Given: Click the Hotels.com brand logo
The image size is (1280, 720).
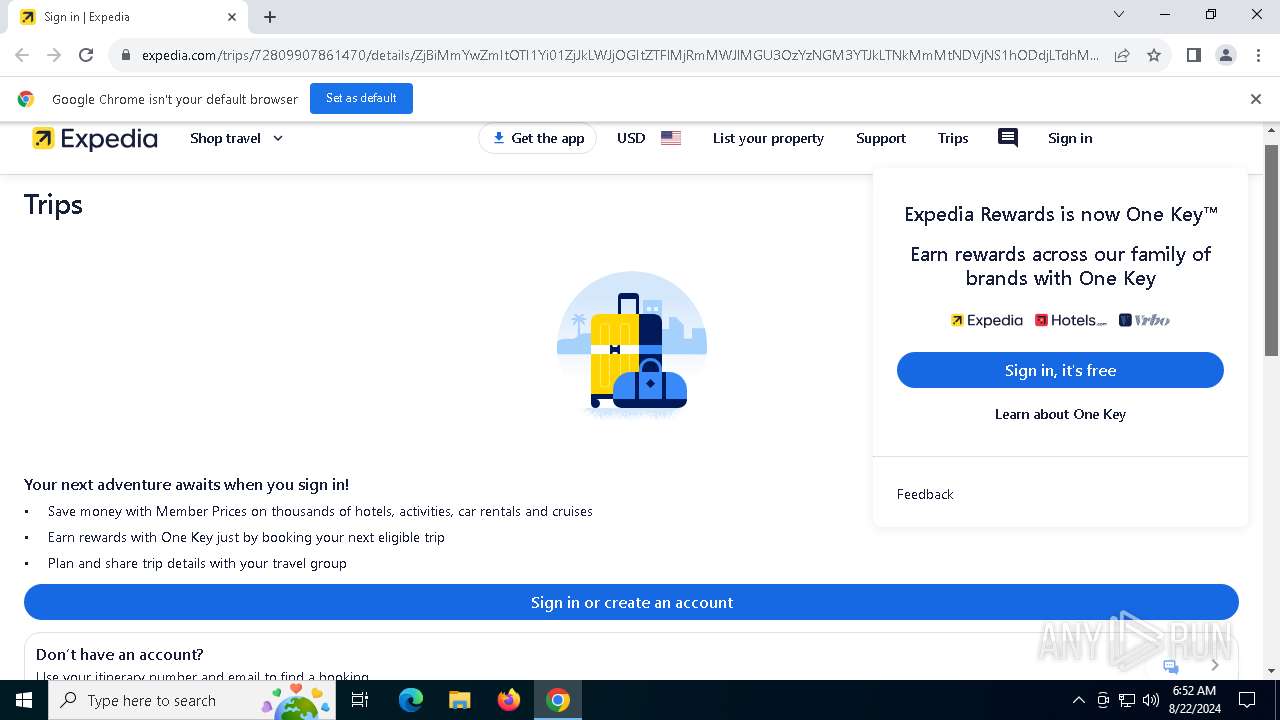Looking at the screenshot, I should [1071, 320].
